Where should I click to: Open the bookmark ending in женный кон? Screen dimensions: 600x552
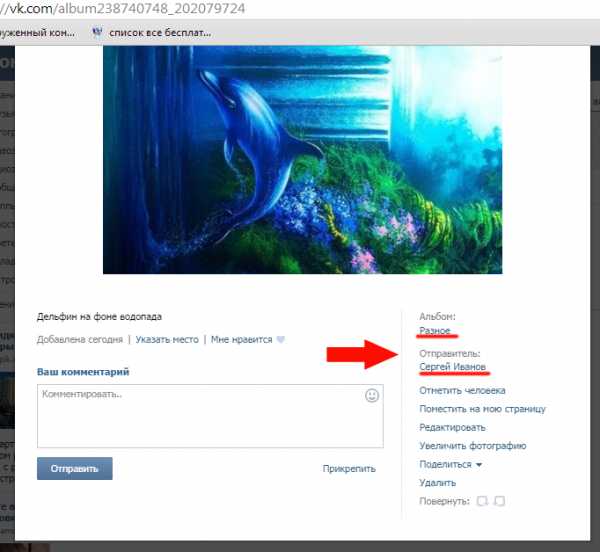coord(37,33)
